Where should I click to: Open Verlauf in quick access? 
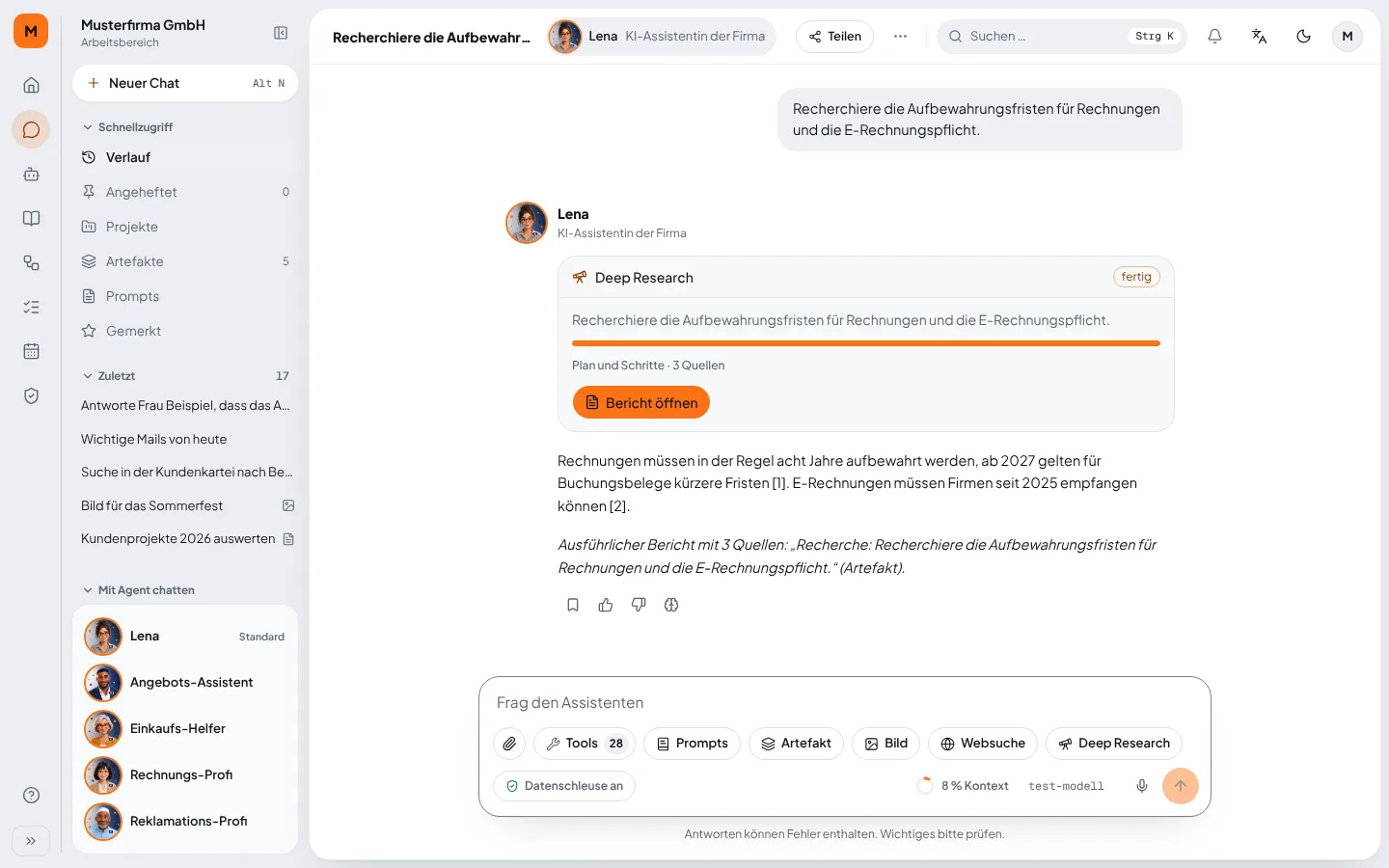click(185, 157)
